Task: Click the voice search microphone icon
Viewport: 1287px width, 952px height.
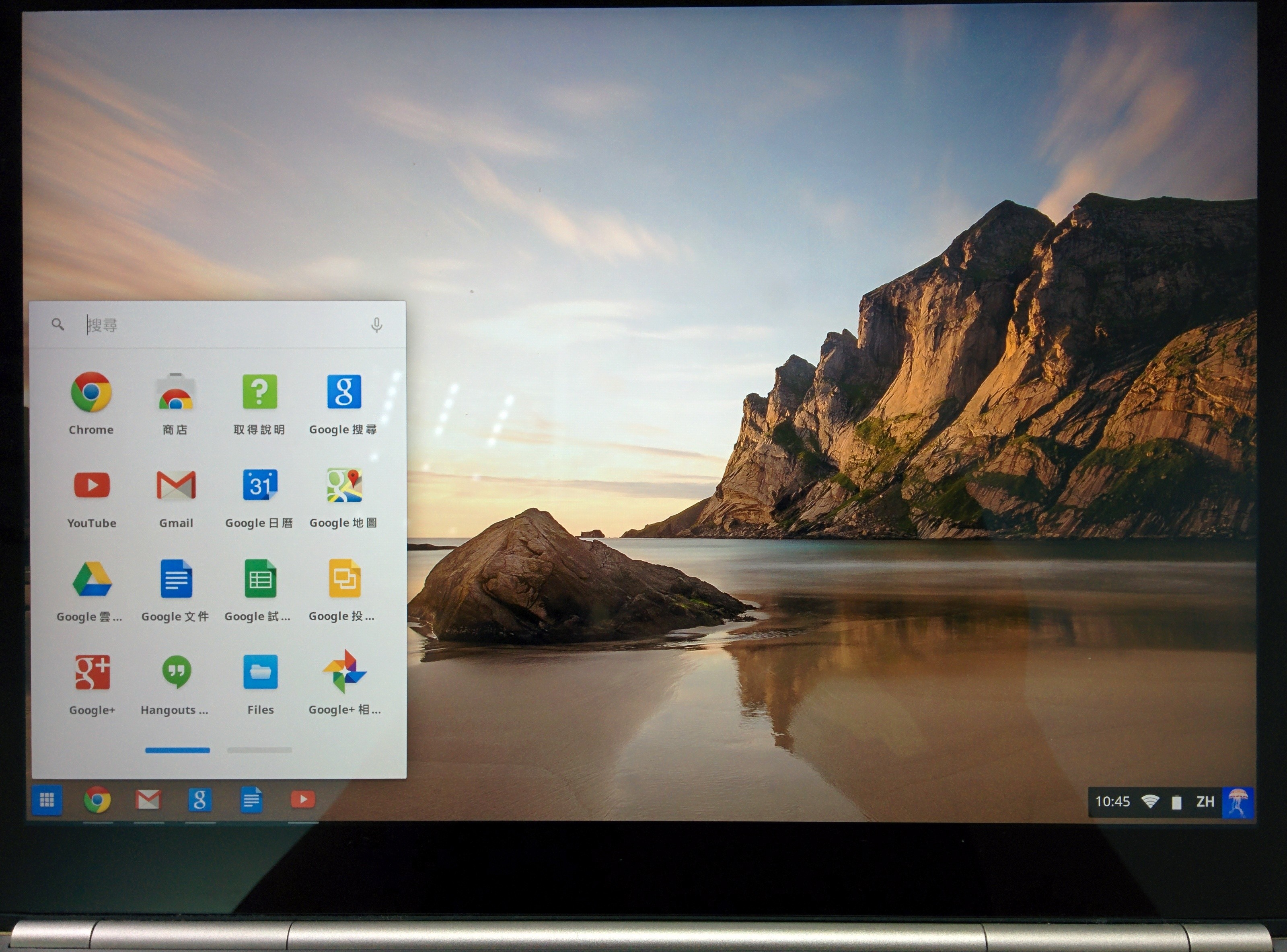Action: coord(376,325)
